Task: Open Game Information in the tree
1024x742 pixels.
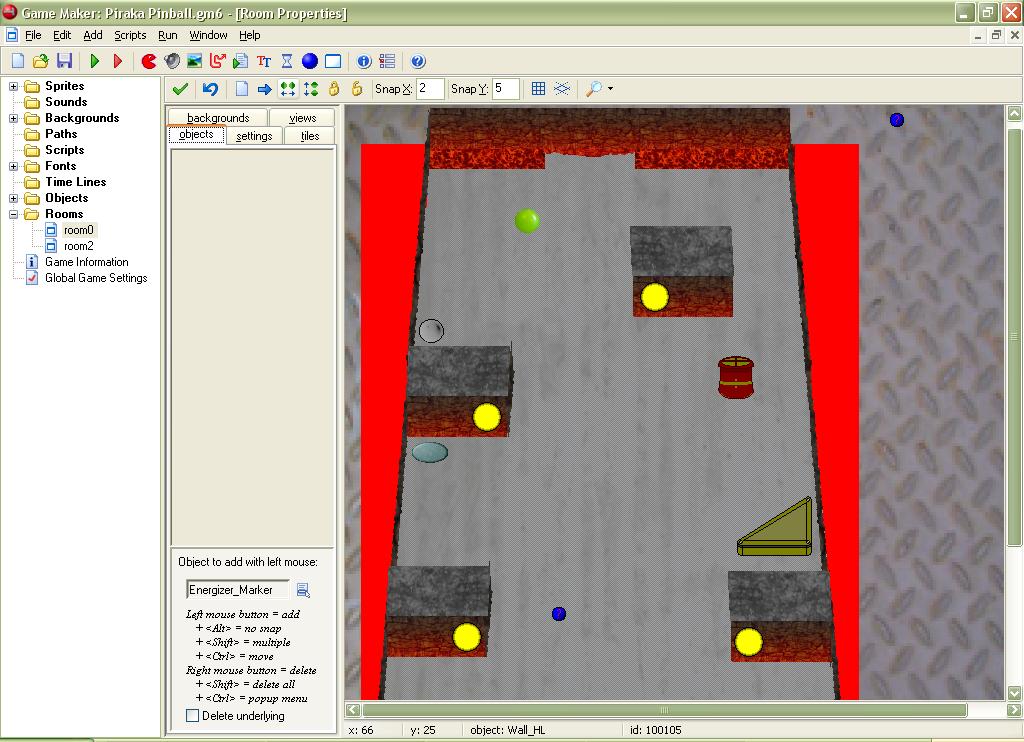Action: [86, 262]
